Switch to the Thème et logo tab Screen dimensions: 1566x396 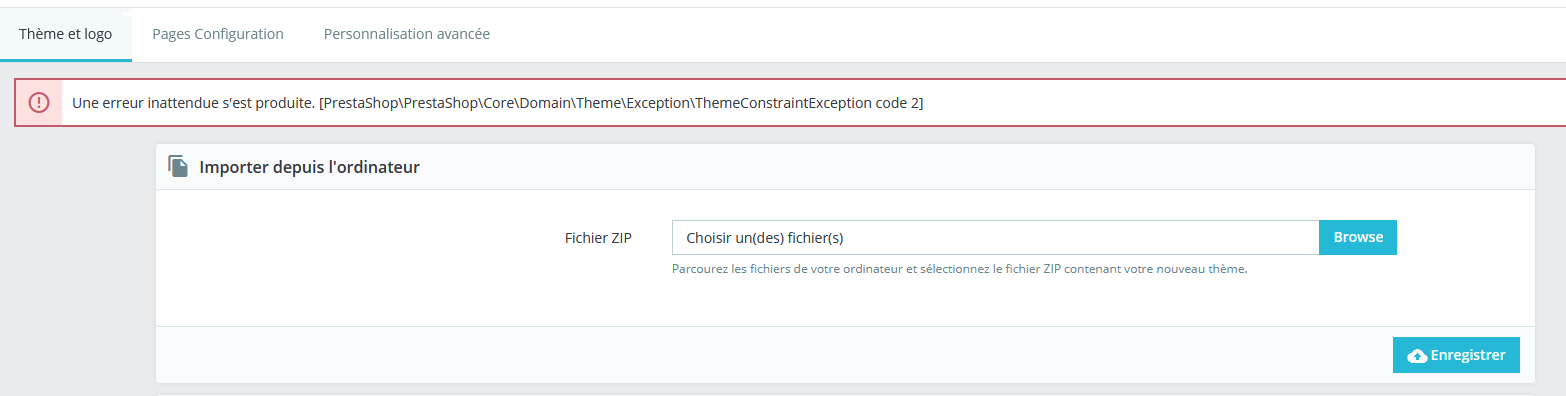click(66, 34)
